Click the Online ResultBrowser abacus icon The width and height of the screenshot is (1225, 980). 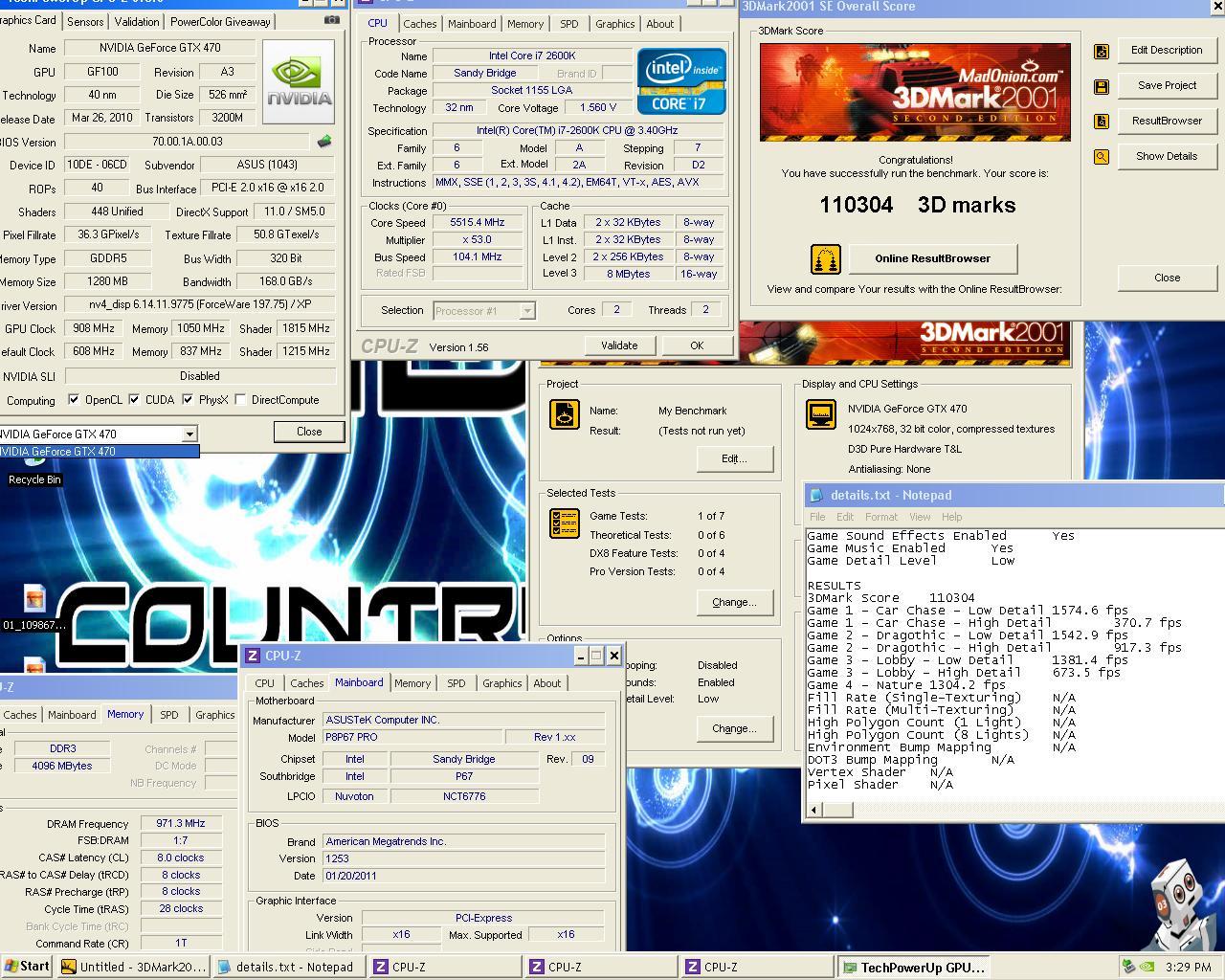pyautogui.click(x=825, y=258)
